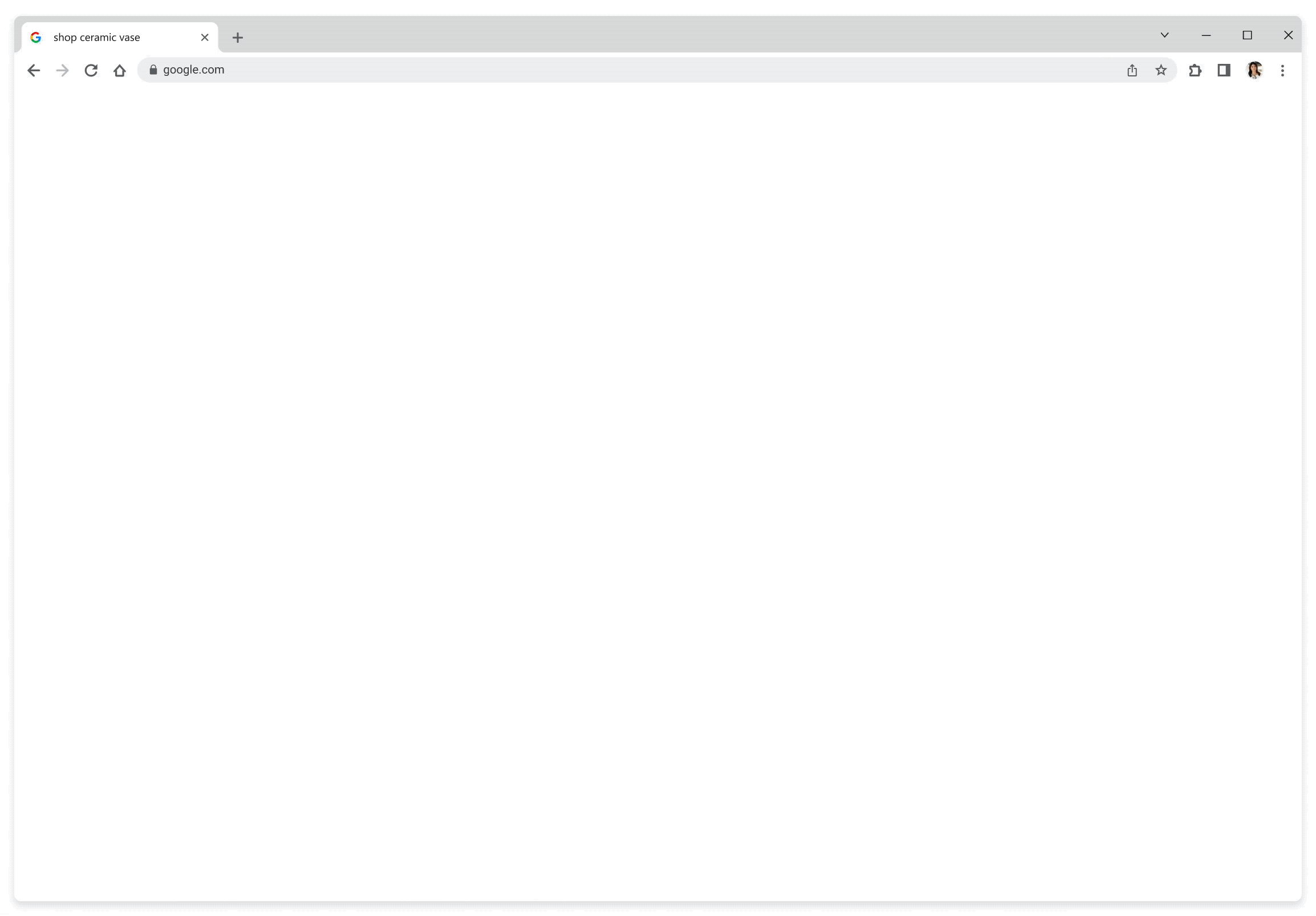Click the home page icon
Viewport: 1316px width, 916px height.
click(x=119, y=70)
